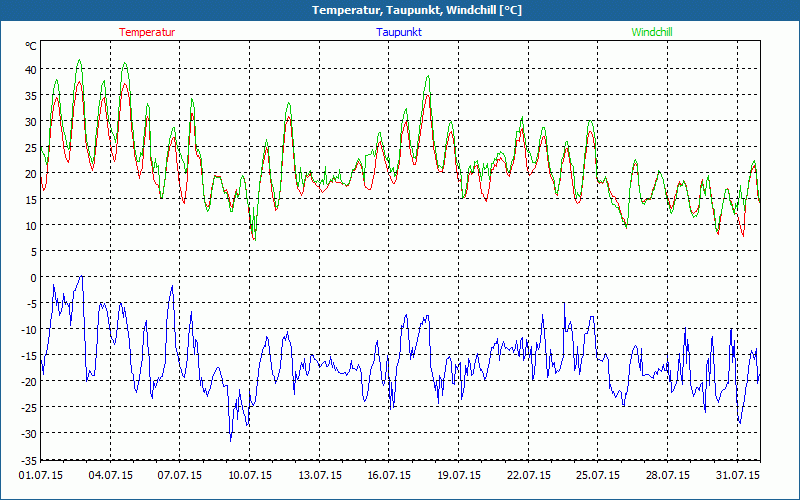800x500 pixels.
Task: Click the 01.07.15 date on x-axis
Action: [x=40, y=475]
